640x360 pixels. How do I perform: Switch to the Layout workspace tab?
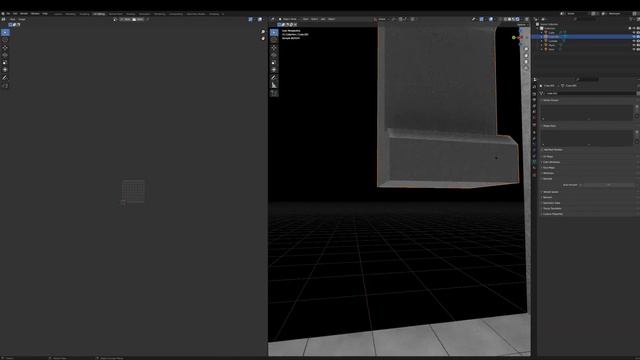click(58, 14)
